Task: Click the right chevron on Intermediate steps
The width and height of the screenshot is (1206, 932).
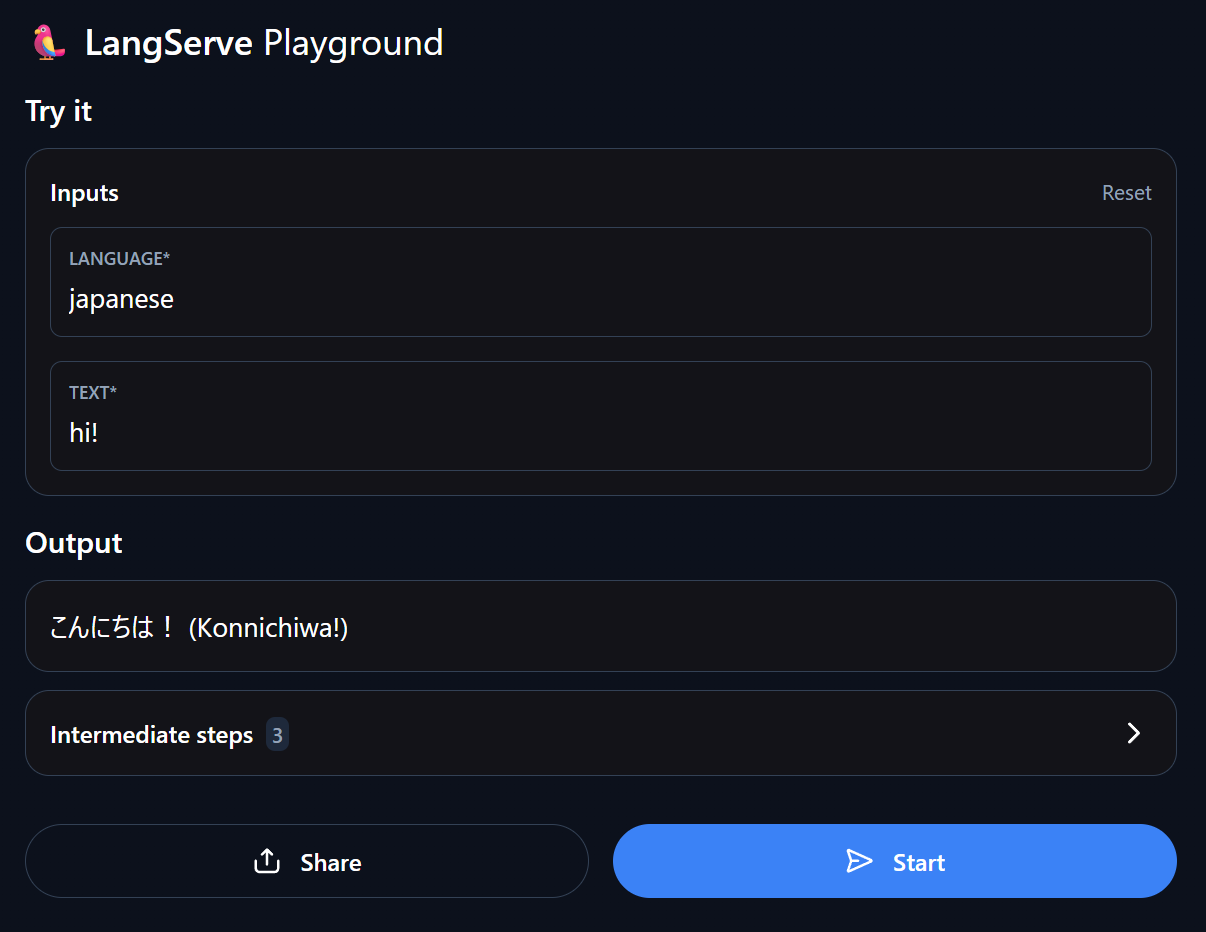Action: (1133, 733)
